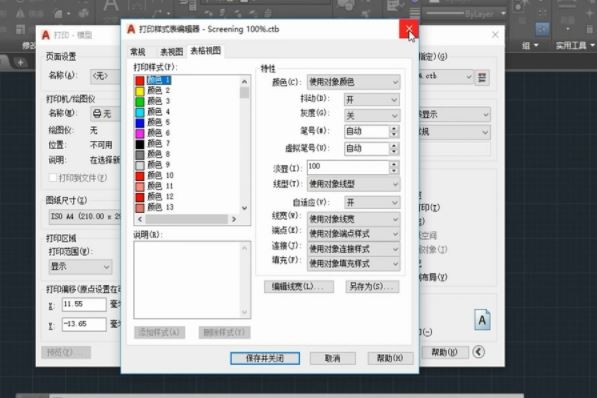The image size is (597, 398).
Task: Switch to the 表视图 tab
Action: tap(171, 52)
